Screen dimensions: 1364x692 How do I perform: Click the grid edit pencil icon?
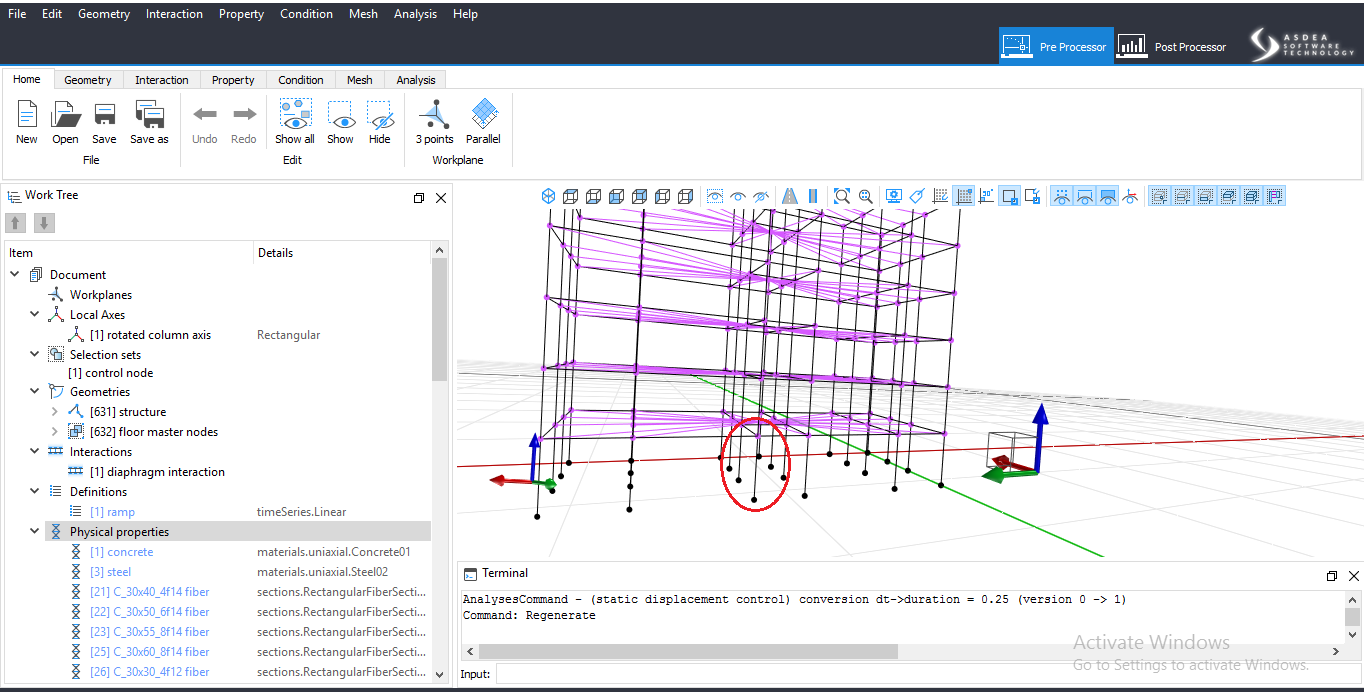940,196
